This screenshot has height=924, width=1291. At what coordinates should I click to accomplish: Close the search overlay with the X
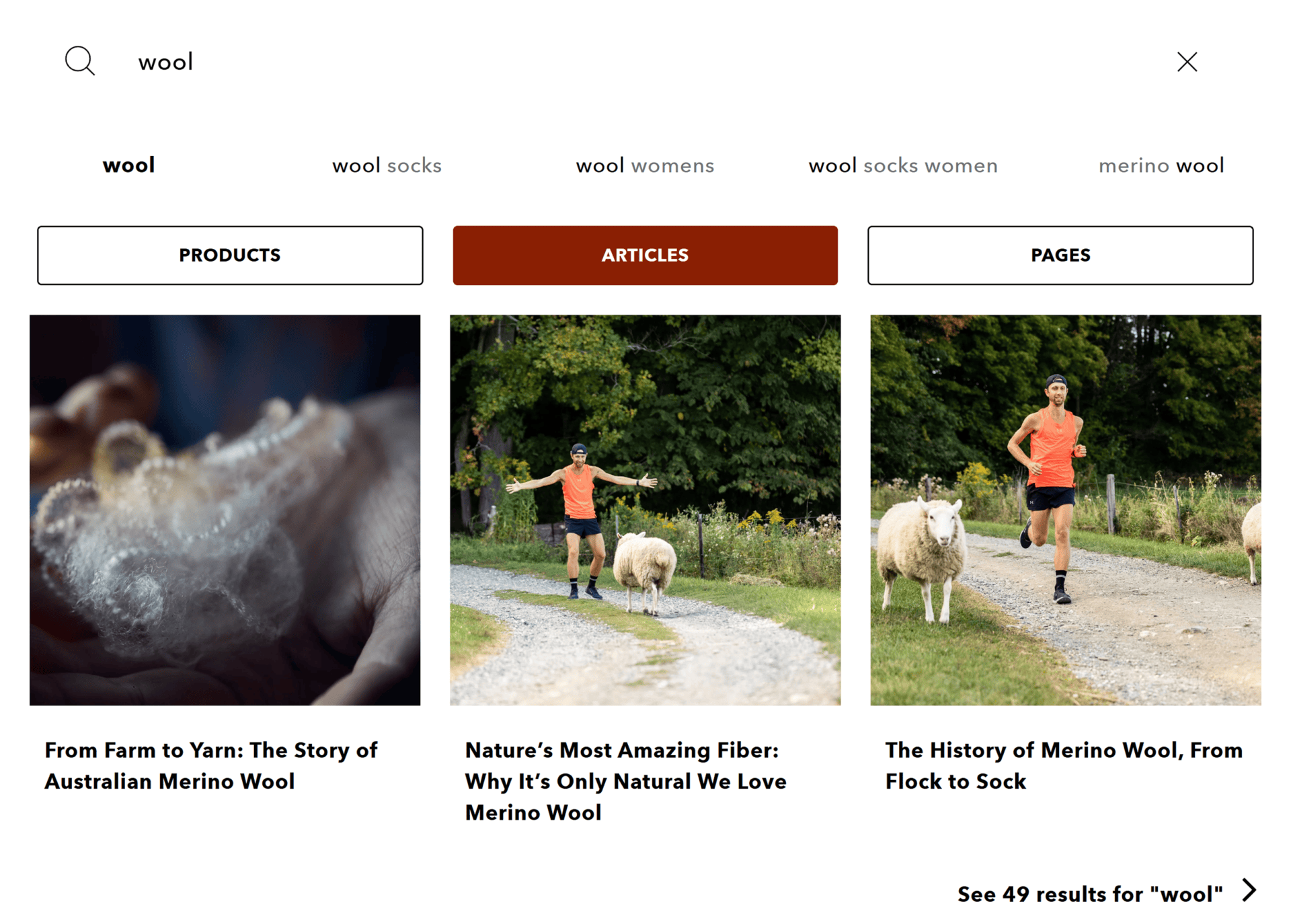coord(1187,62)
